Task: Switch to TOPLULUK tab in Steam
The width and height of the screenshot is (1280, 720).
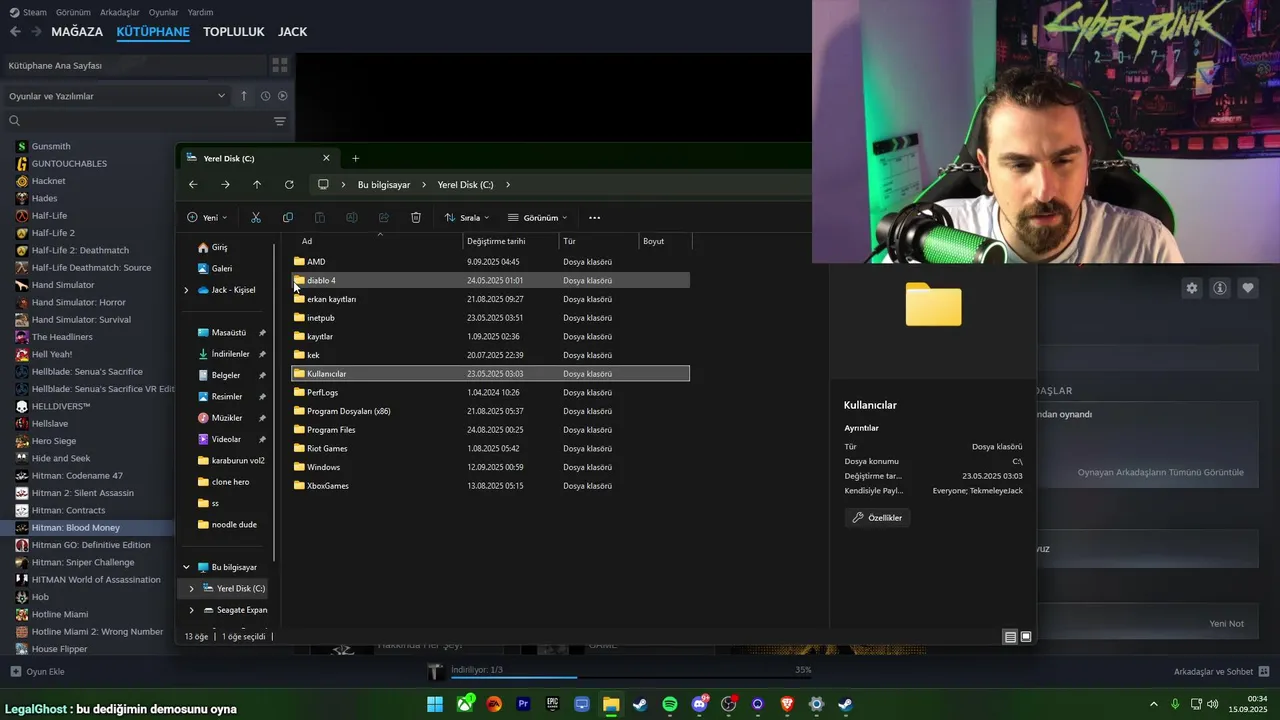Action: point(234,32)
